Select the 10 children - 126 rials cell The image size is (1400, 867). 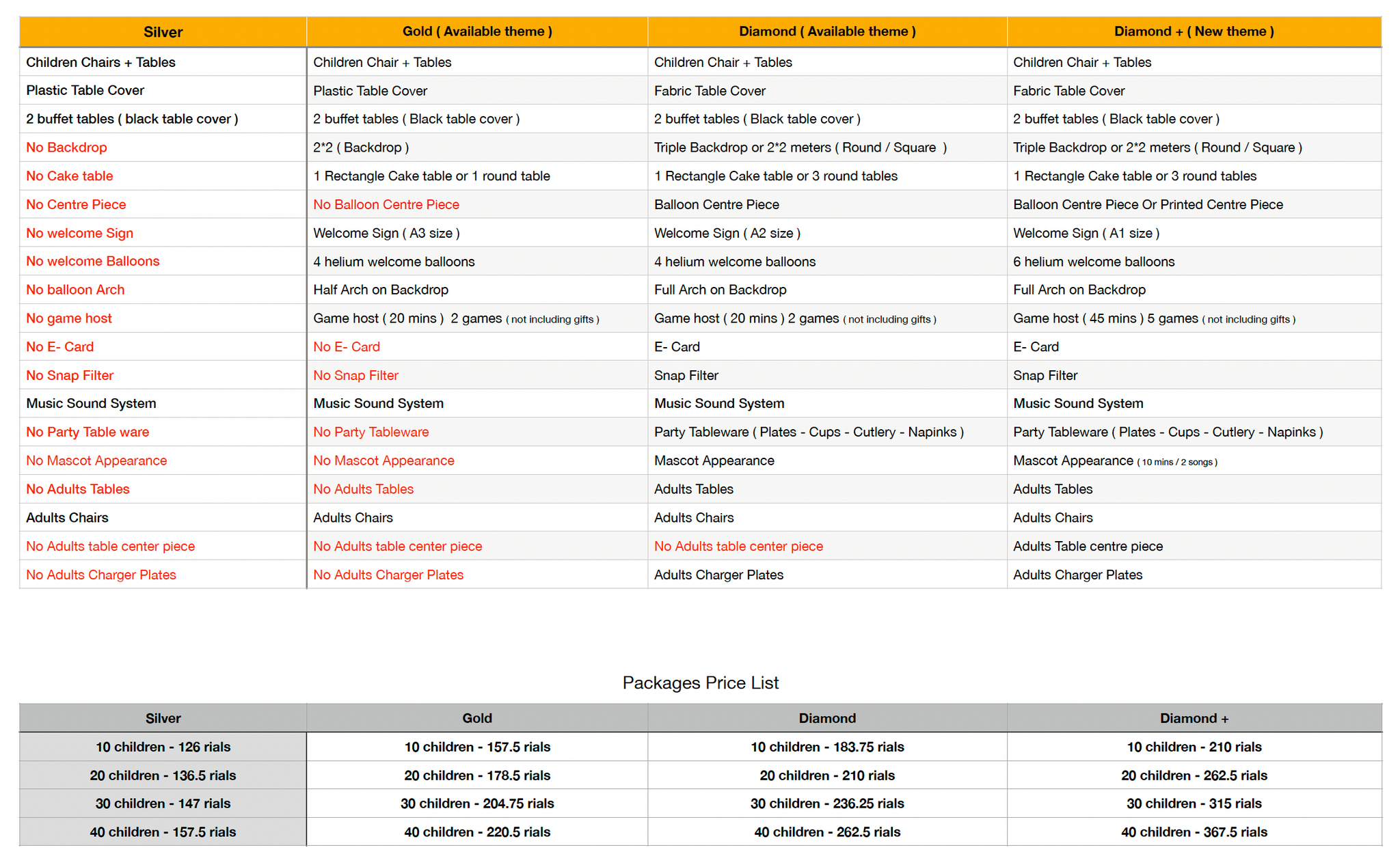pos(163,747)
